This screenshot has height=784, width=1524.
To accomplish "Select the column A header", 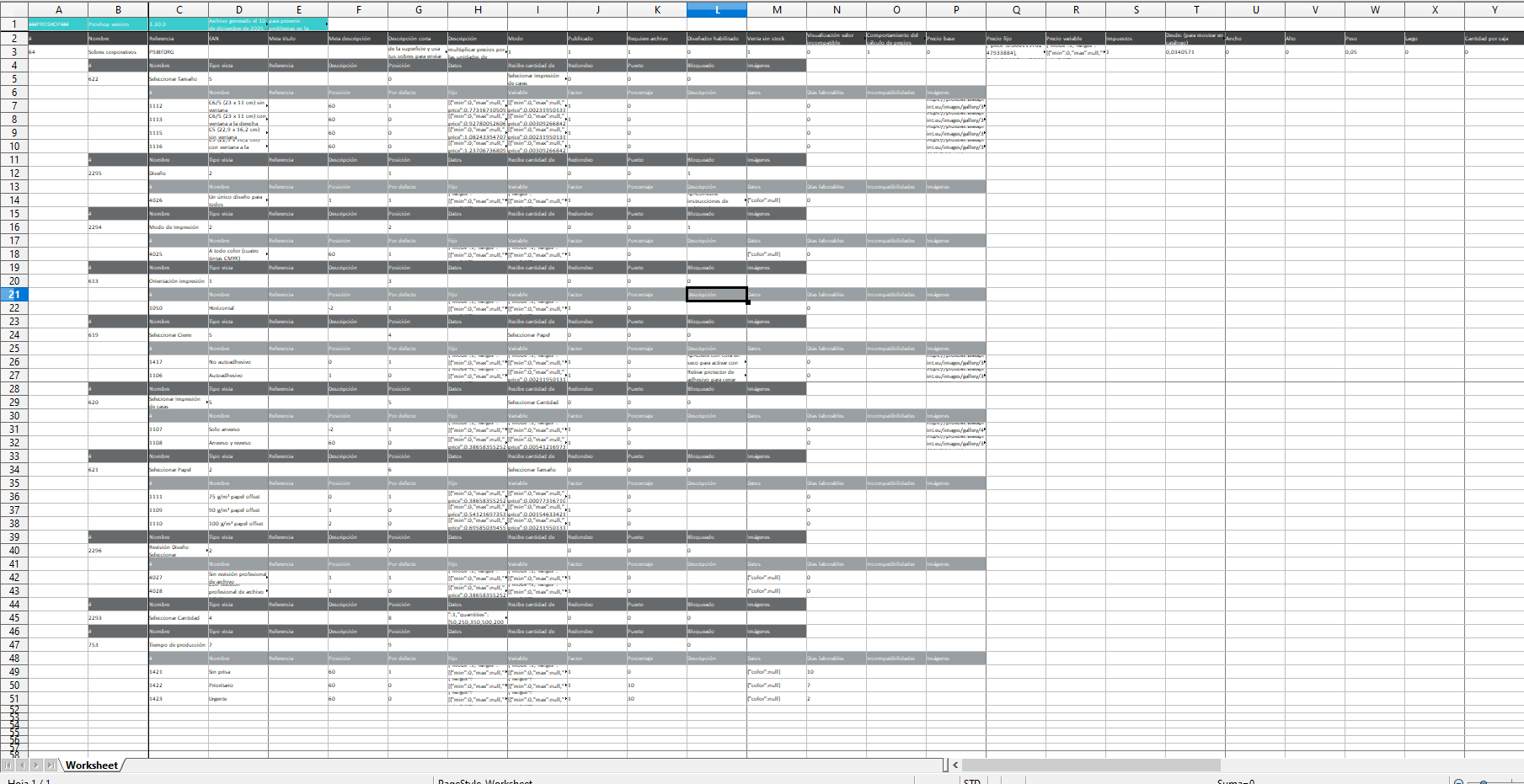I will (58, 9).
